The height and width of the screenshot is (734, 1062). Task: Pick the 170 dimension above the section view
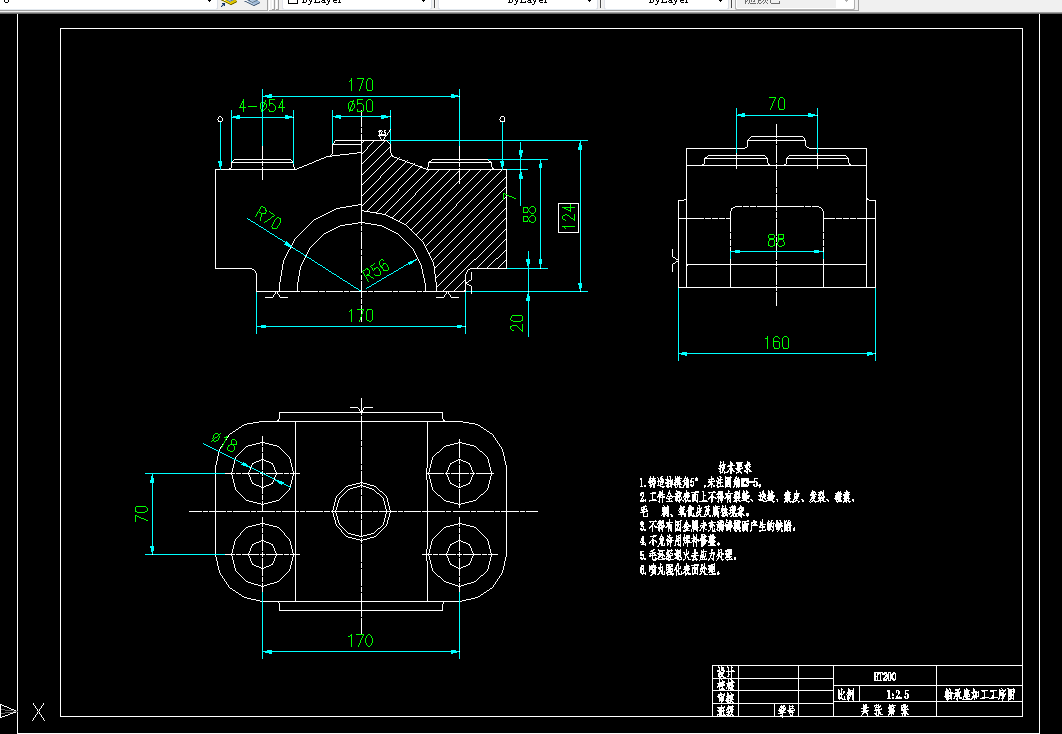(x=360, y=85)
